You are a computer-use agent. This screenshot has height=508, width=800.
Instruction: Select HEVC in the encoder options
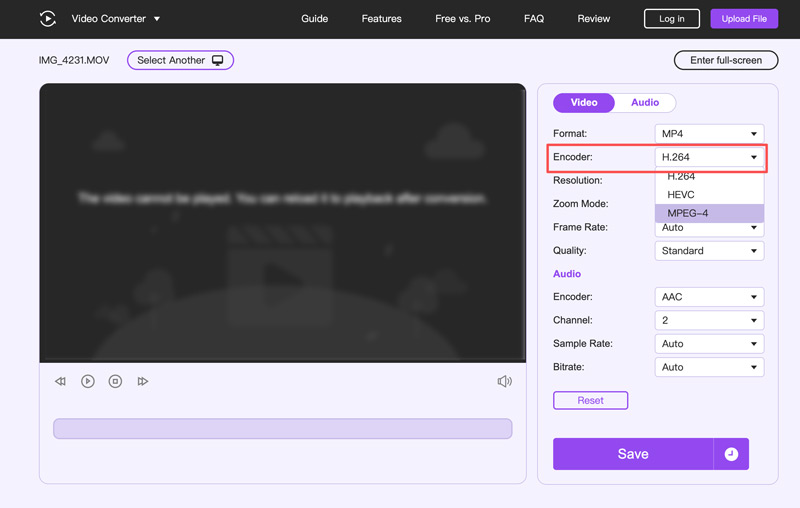(709, 194)
